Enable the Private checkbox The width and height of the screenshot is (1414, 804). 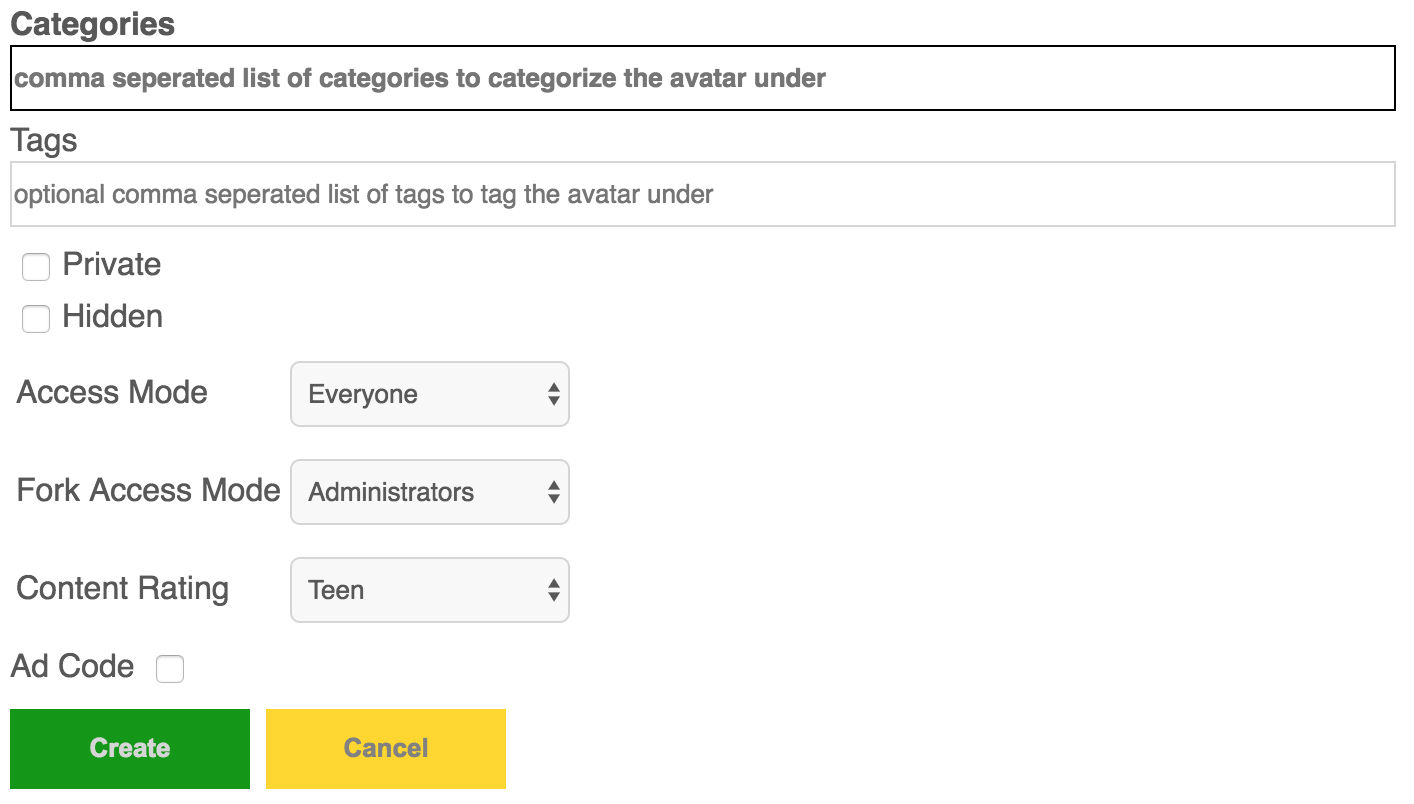[x=36, y=267]
